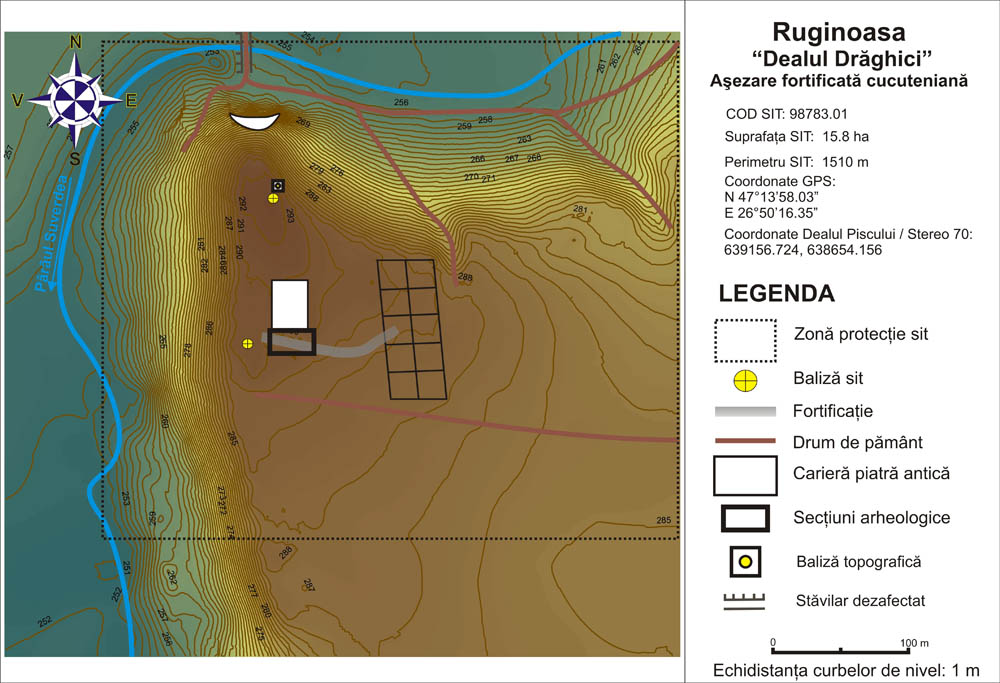Screen dimensions: 1000x683
Task: Click the gray Fortificație bar in the legend
Action: point(745,411)
